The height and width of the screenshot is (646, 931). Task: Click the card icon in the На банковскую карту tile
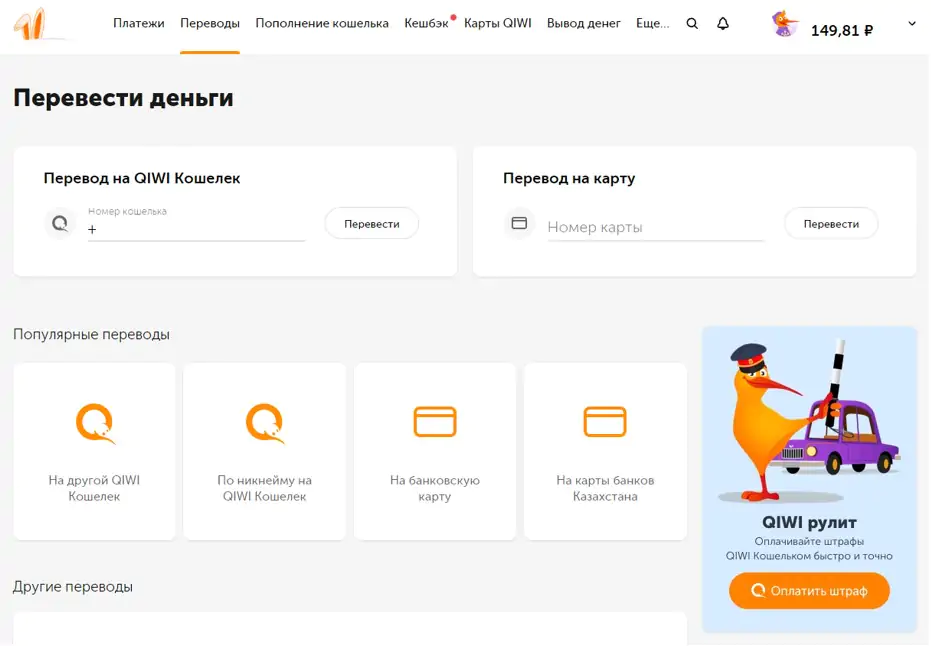pyautogui.click(x=435, y=422)
